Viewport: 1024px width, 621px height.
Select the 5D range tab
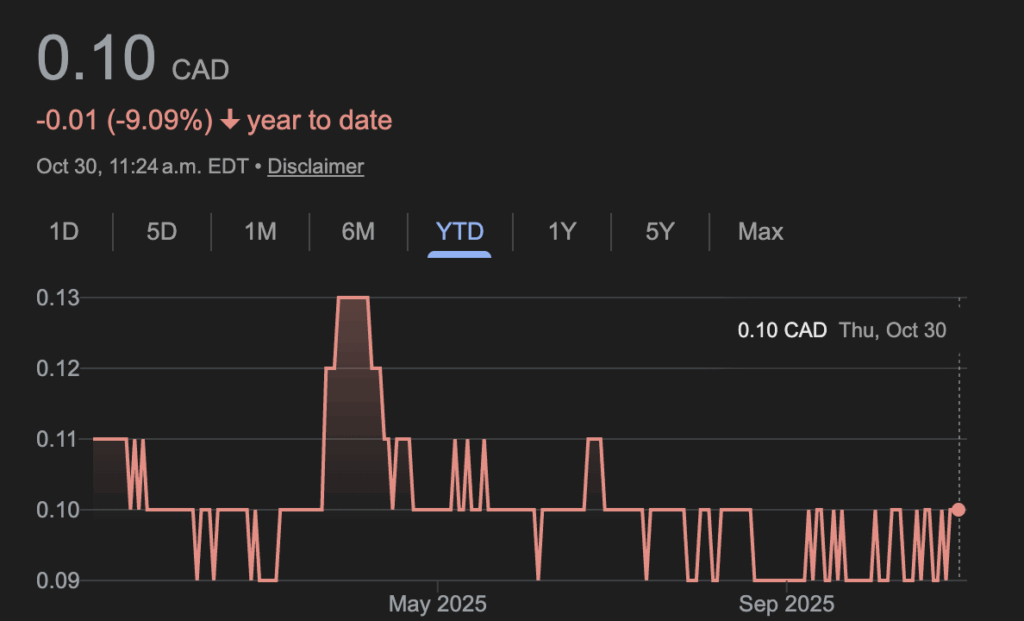(161, 232)
